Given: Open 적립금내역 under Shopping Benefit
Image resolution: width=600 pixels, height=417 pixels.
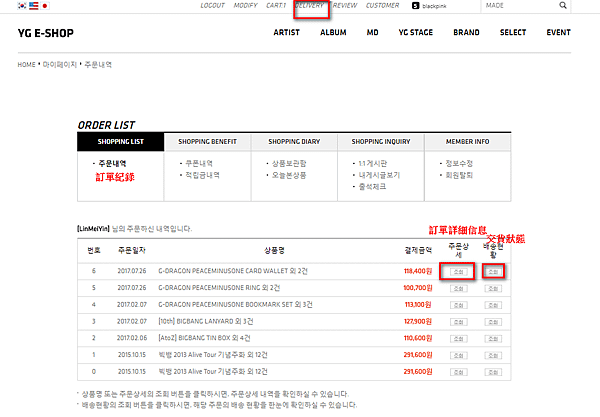Looking at the screenshot, I should (202, 175).
